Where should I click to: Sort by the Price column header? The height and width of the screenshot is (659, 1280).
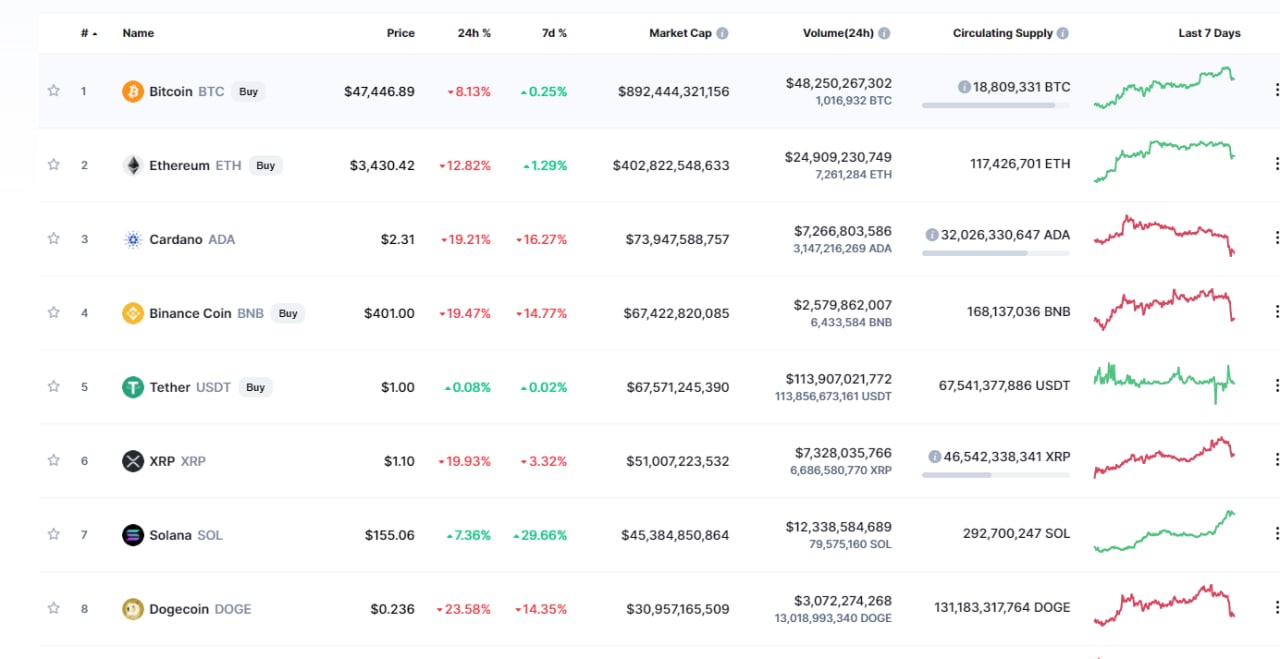401,33
